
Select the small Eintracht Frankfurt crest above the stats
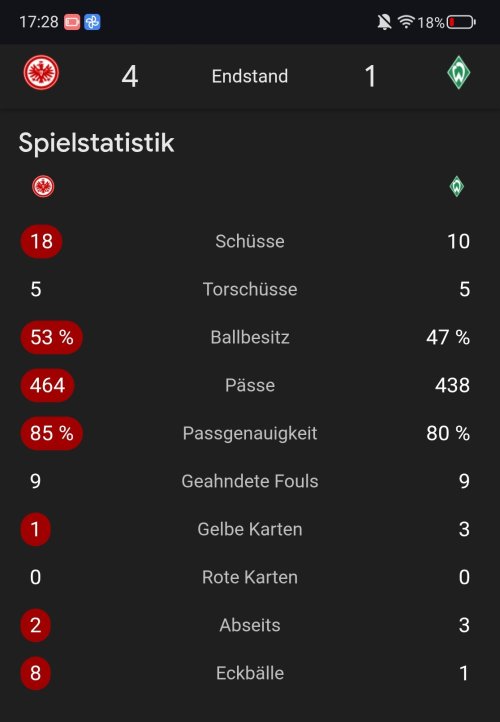point(43,186)
